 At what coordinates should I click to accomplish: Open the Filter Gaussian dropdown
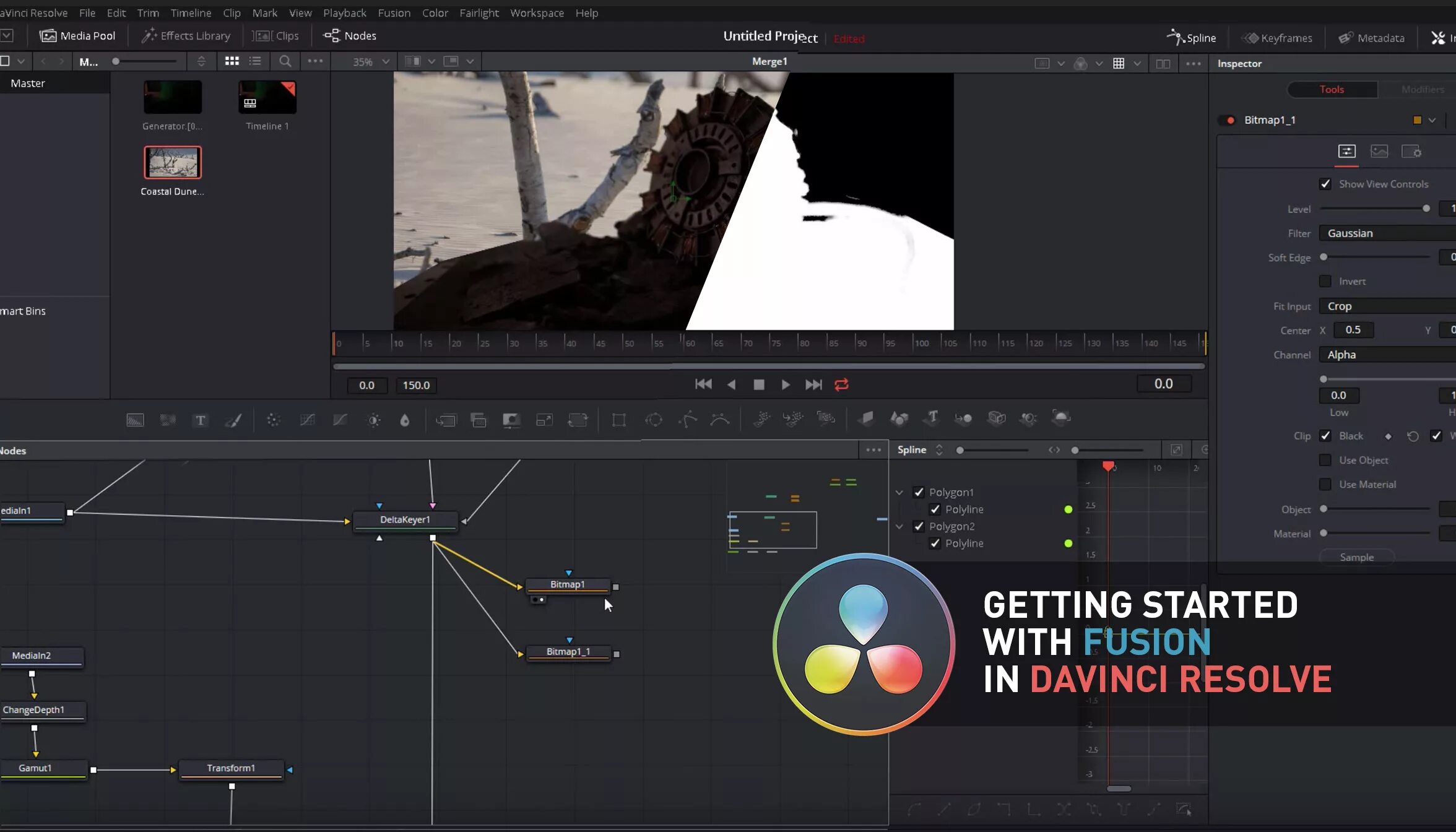(x=1387, y=233)
